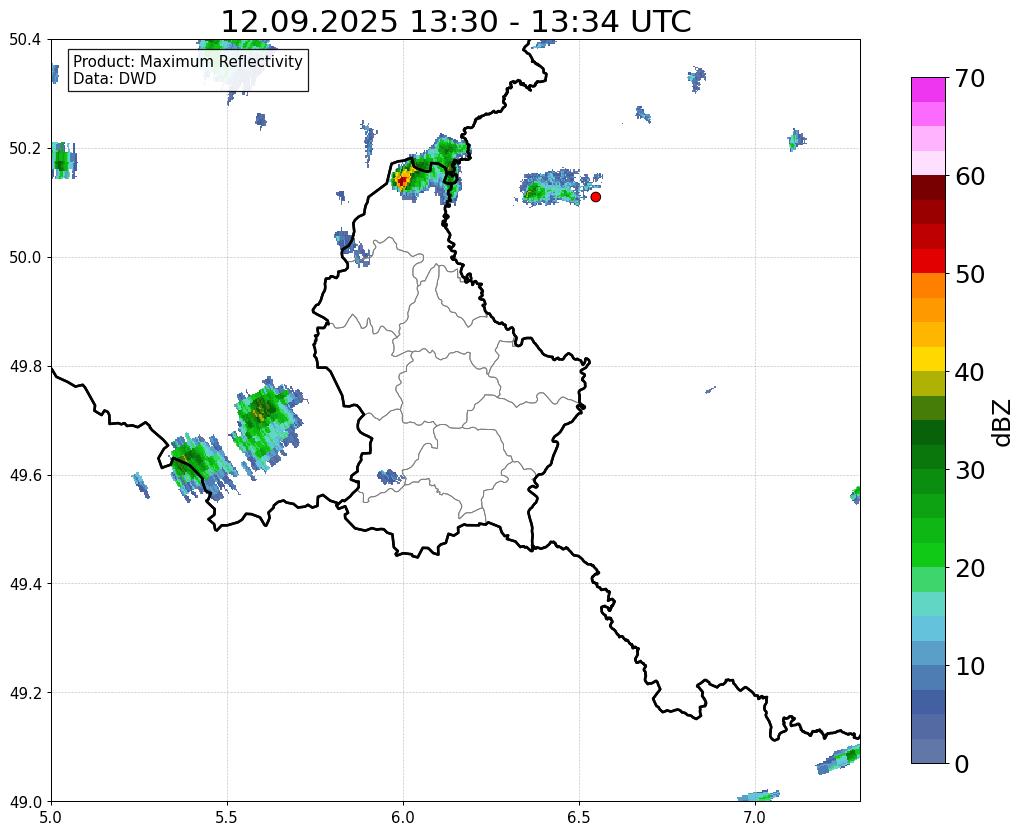Click the dBZ colorbar axis label
The width and height of the screenshot is (1023, 834).
(1003, 422)
